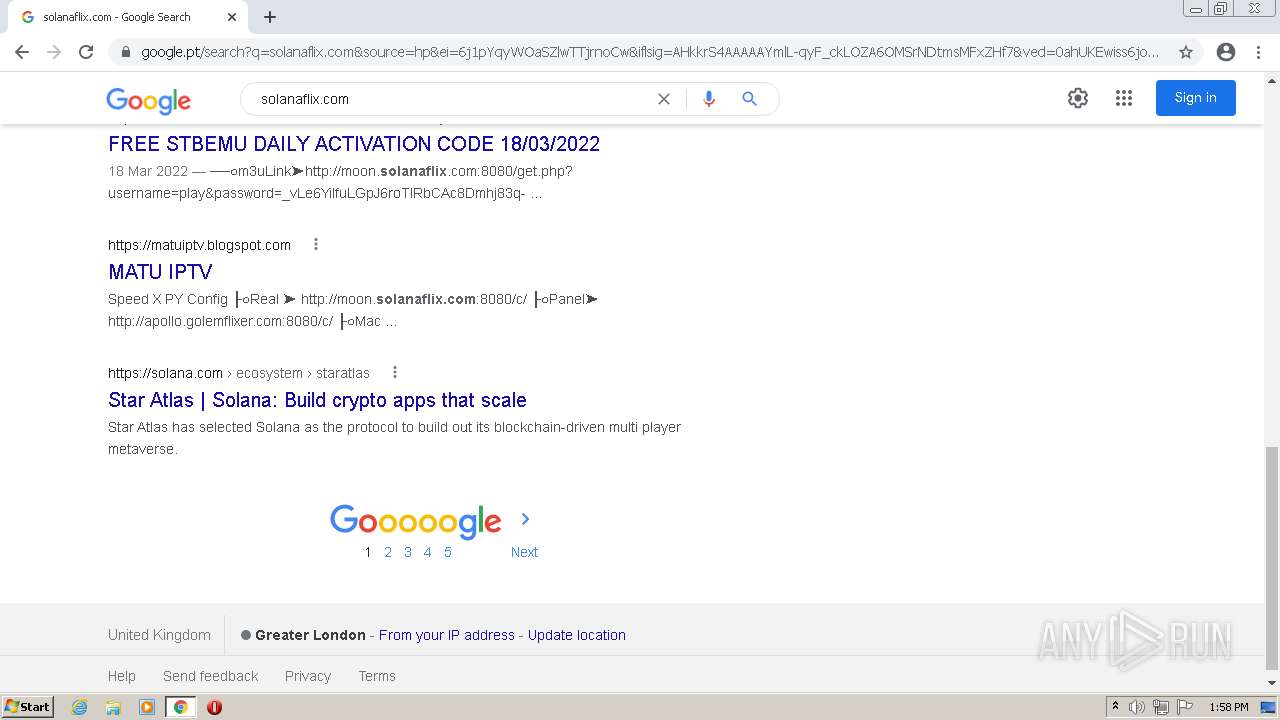Click the Action Center flag icon
The image size is (1280, 720).
(x=1185, y=707)
